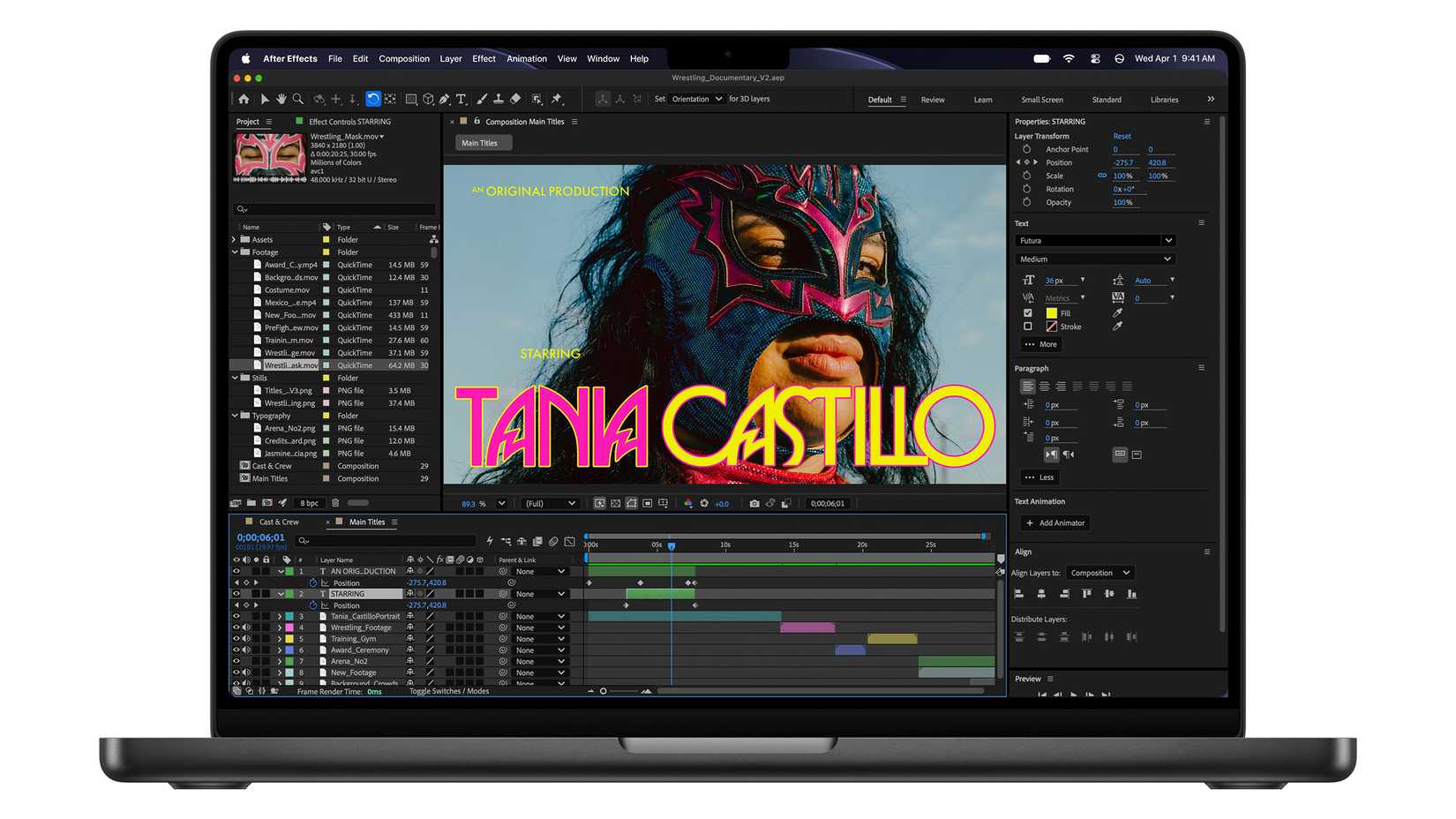Expand the Wrestling_Footage layer properties
1456x819 pixels.
[280, 627]
